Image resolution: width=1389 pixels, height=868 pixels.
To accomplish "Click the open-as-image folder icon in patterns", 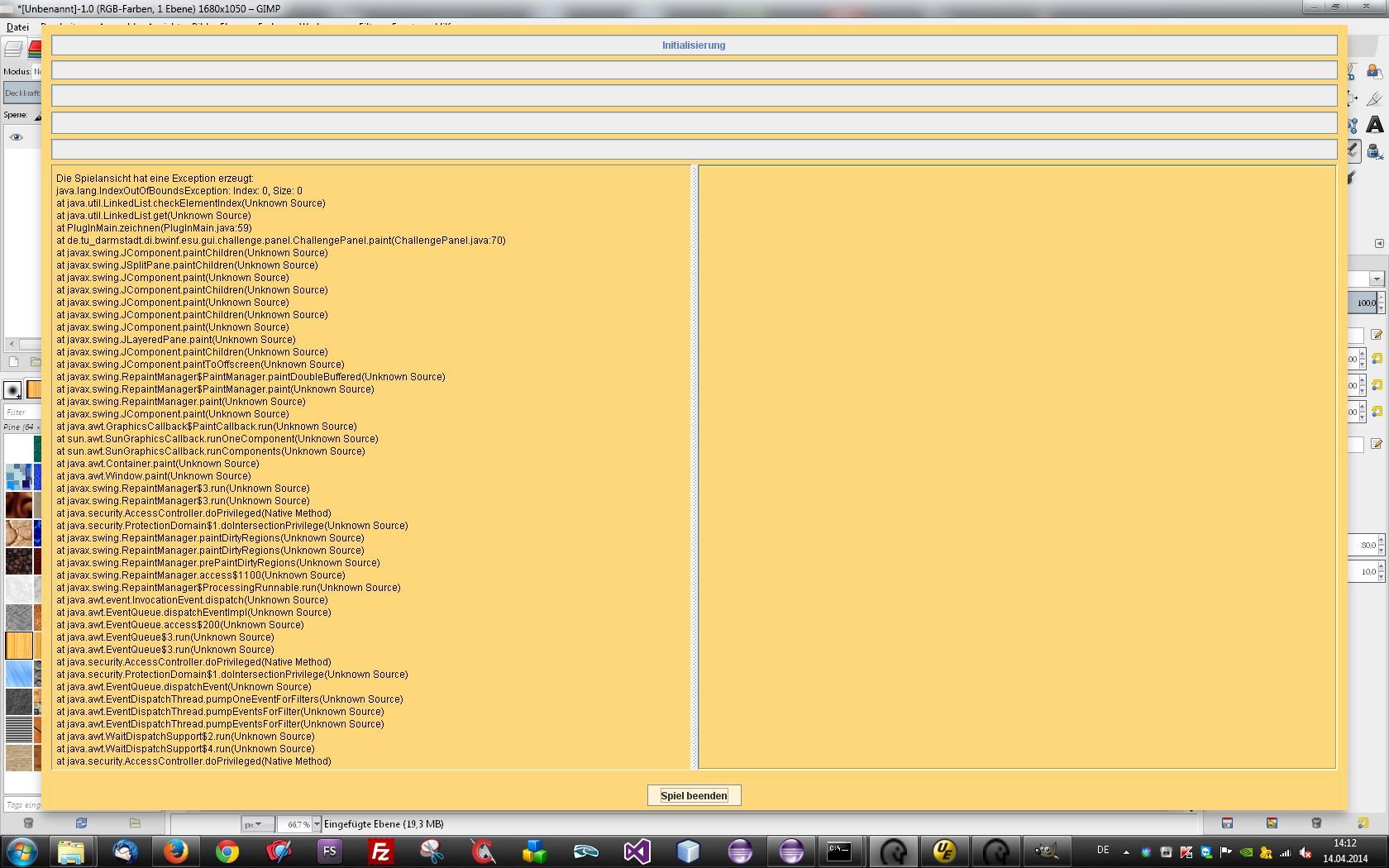I will [135, 823].
